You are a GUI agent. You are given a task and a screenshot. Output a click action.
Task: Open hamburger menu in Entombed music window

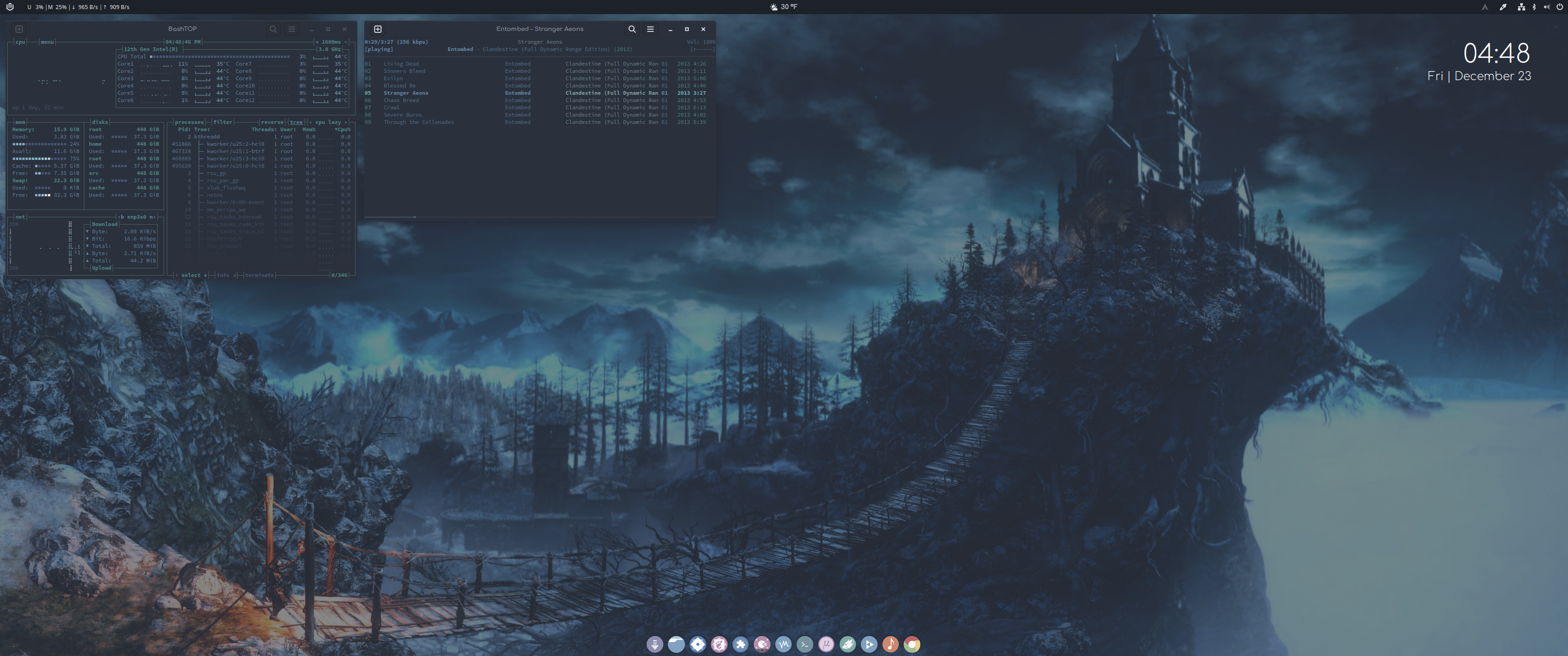pos(650,29)
